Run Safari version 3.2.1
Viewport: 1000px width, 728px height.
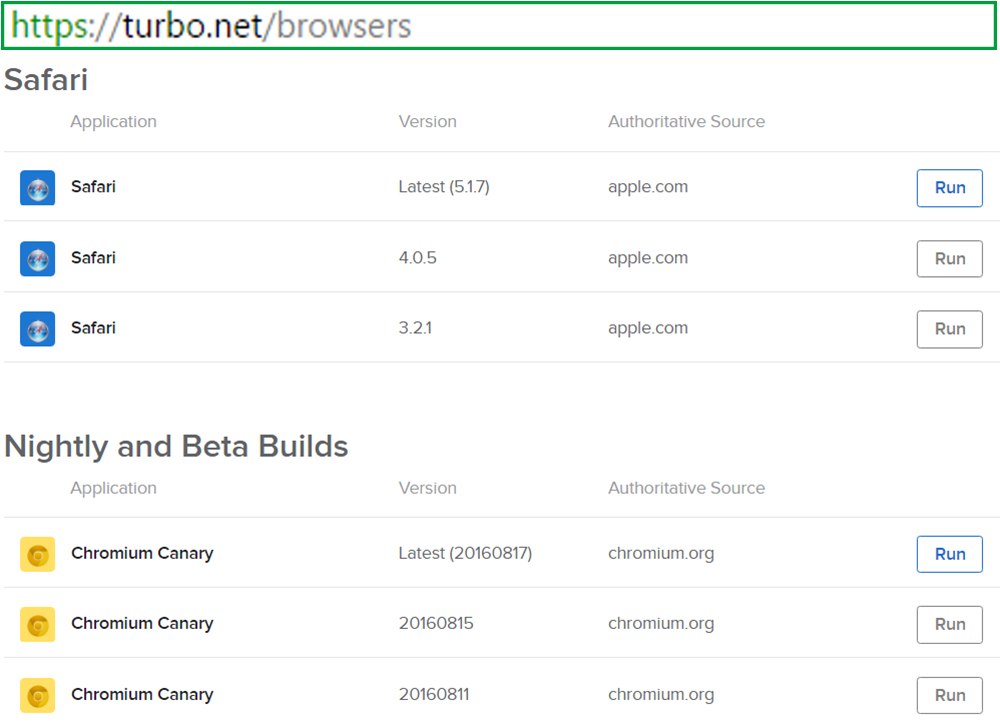tap(949, 328)
